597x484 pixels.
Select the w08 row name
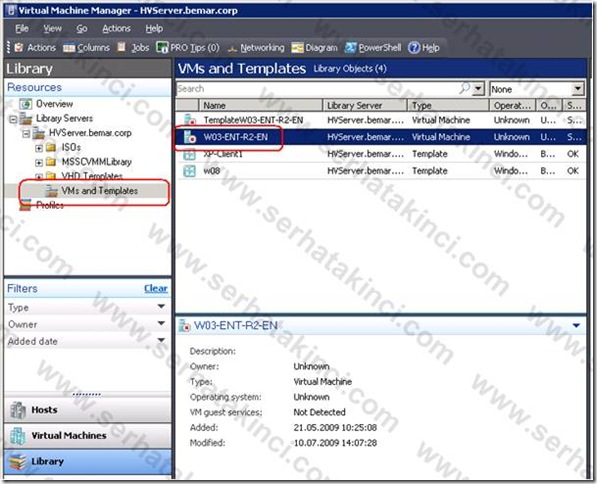212,171
